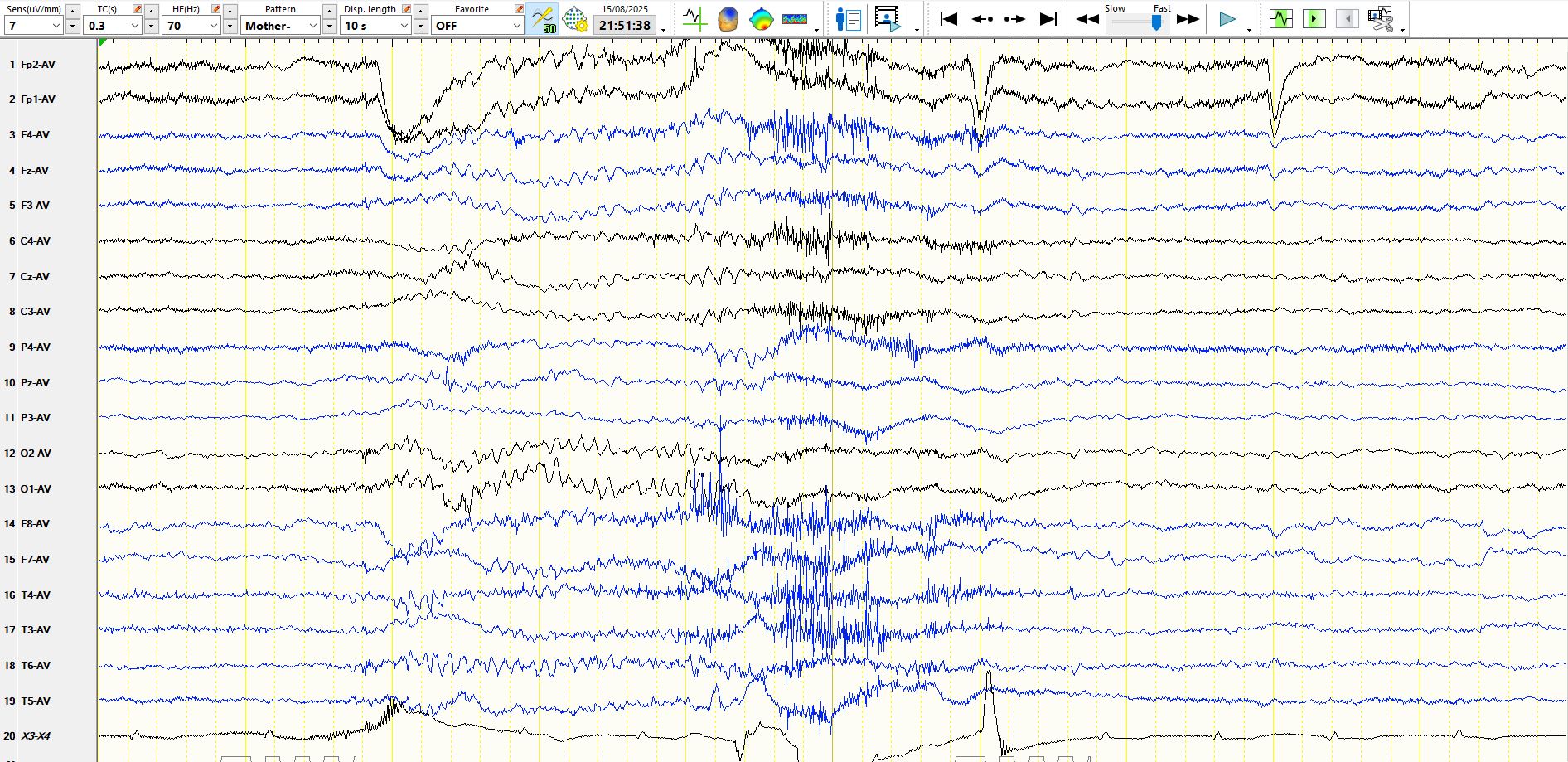Jump to the start of the recording

coord(949,18)
